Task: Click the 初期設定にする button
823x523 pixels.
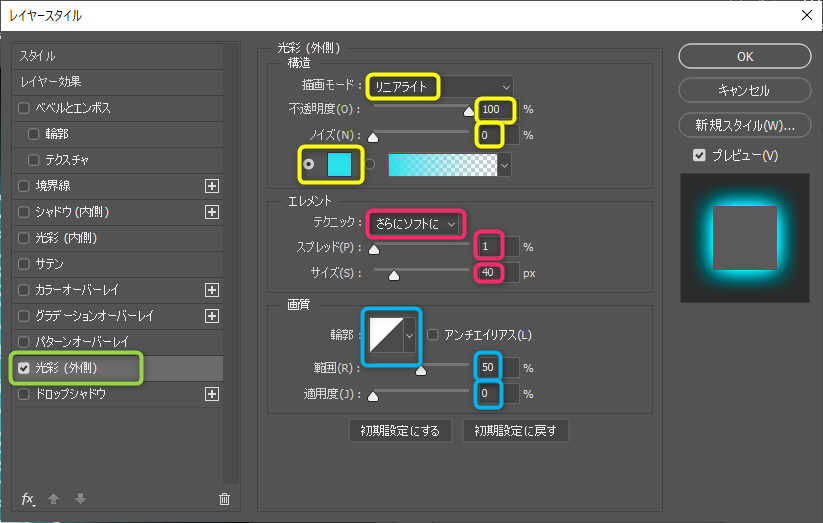Action: click(400, 431)
